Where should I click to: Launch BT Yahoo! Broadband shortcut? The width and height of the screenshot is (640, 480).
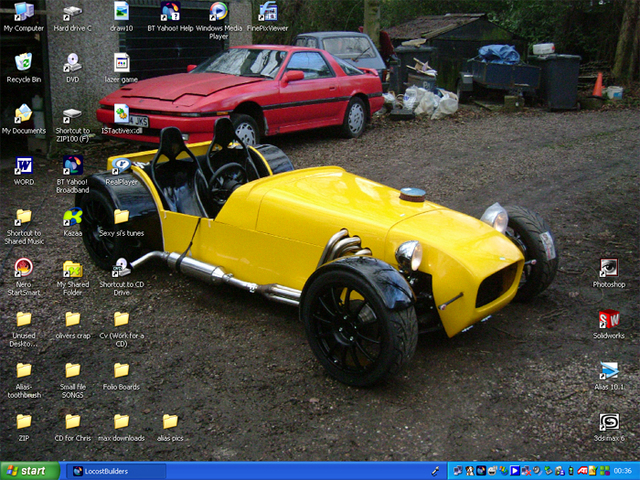tap(72, 175)
